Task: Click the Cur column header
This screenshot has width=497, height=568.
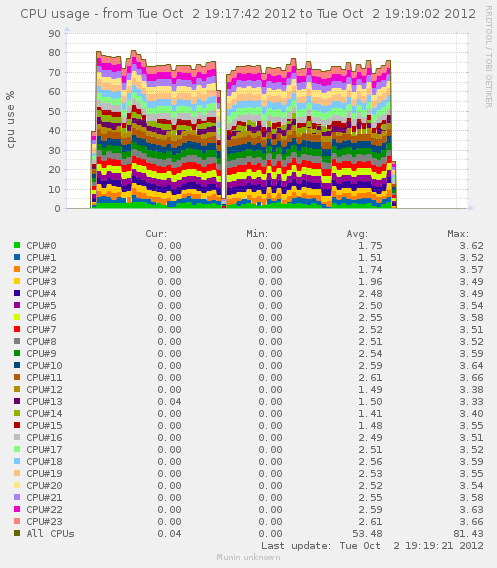Action: (x=156, y=234)
